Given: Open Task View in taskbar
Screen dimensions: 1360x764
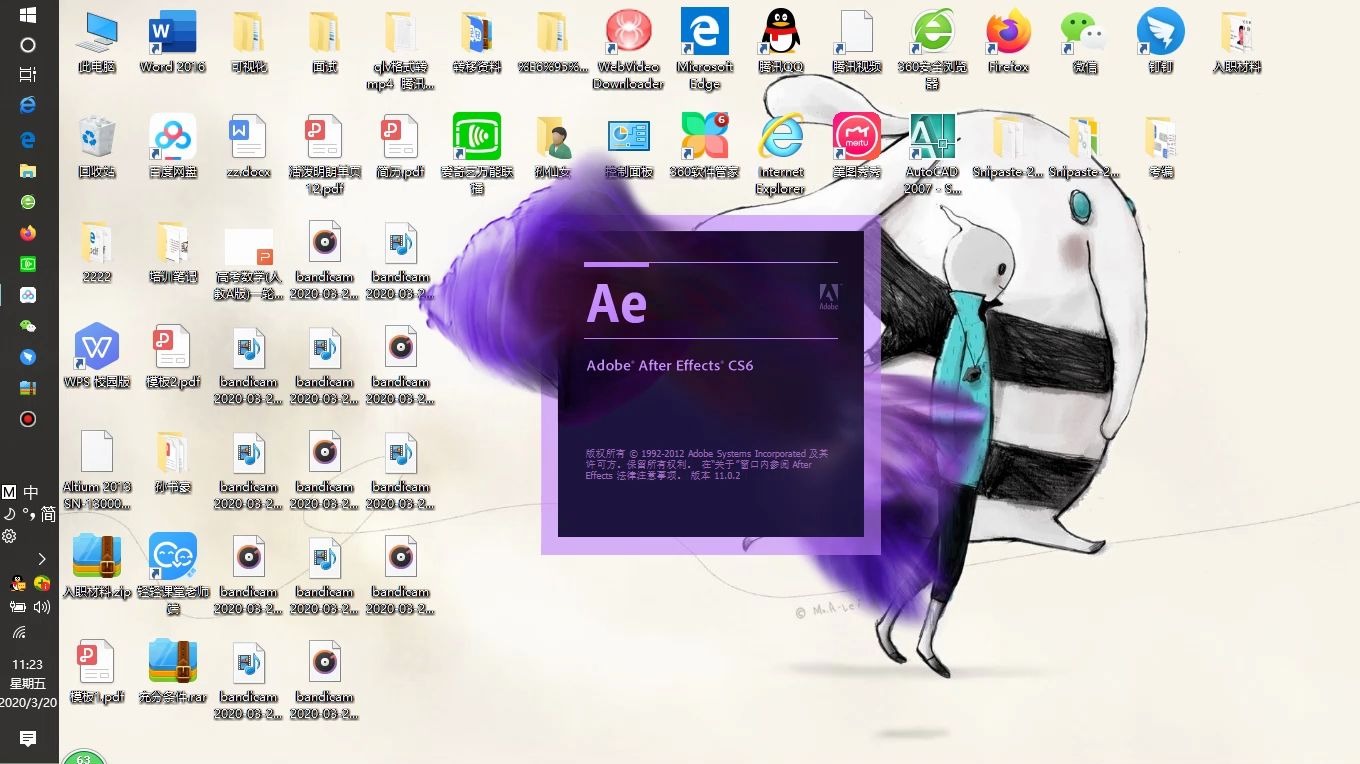Looking at the screenshot, I should coord(28,74).
